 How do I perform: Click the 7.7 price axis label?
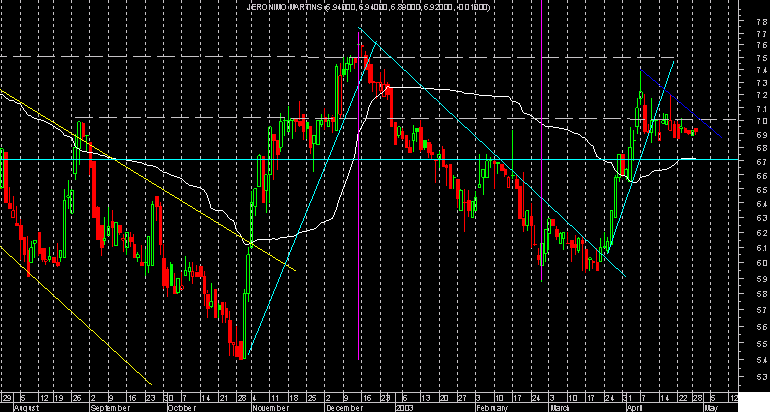click(762, 34)
